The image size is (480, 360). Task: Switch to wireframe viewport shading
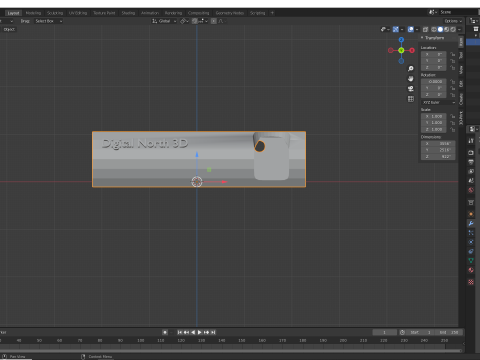click(x=434, y=29)
